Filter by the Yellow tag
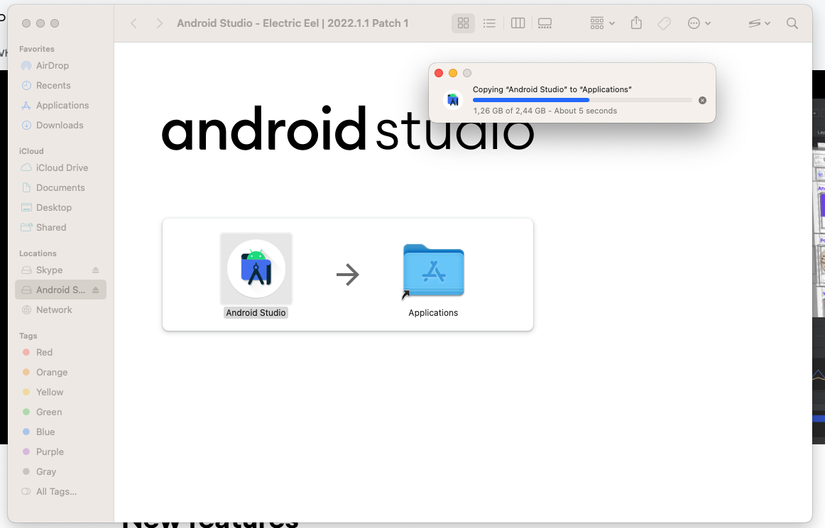The width and height of the screenshot is (825, 528). (x=61, y=392)
